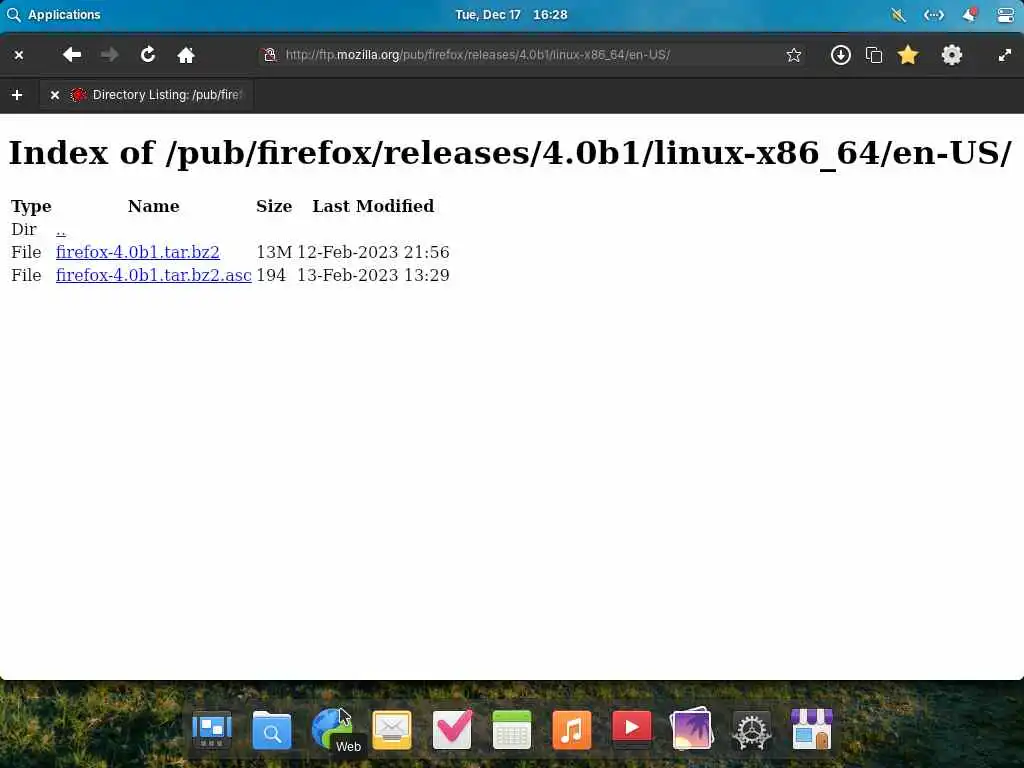Click the date and time in panel
Image resolution: width=1024 pixels, height=768 pixels.
[511, 14]
